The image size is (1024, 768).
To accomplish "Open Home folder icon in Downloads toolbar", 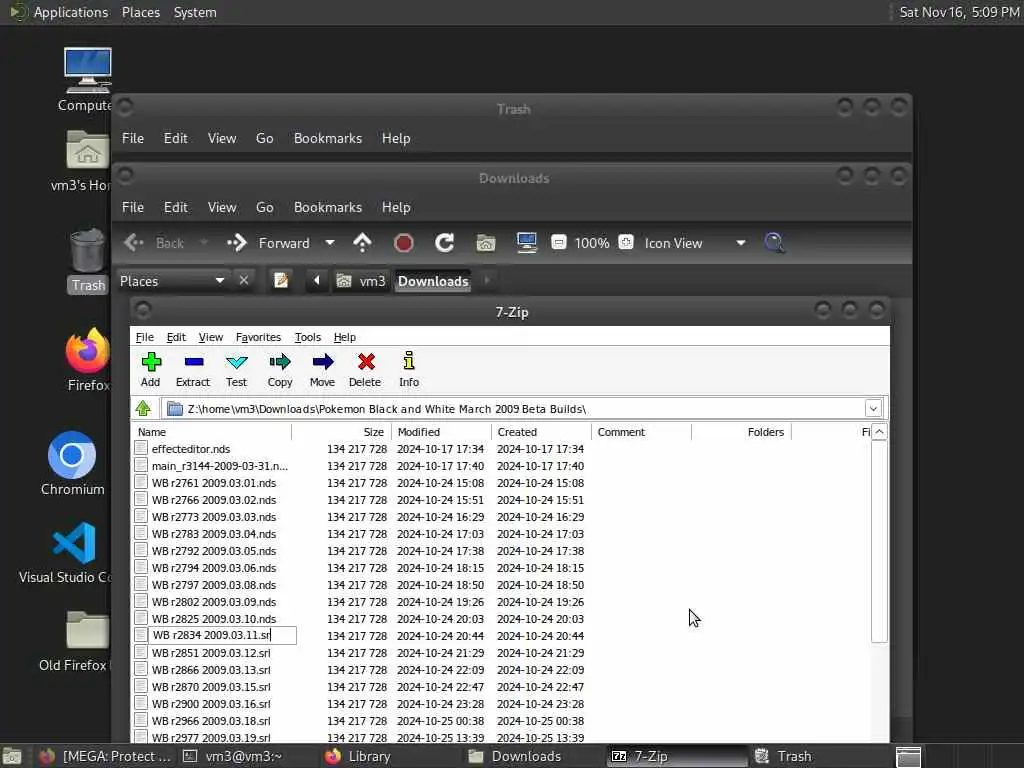I will (x=485, y=243).
